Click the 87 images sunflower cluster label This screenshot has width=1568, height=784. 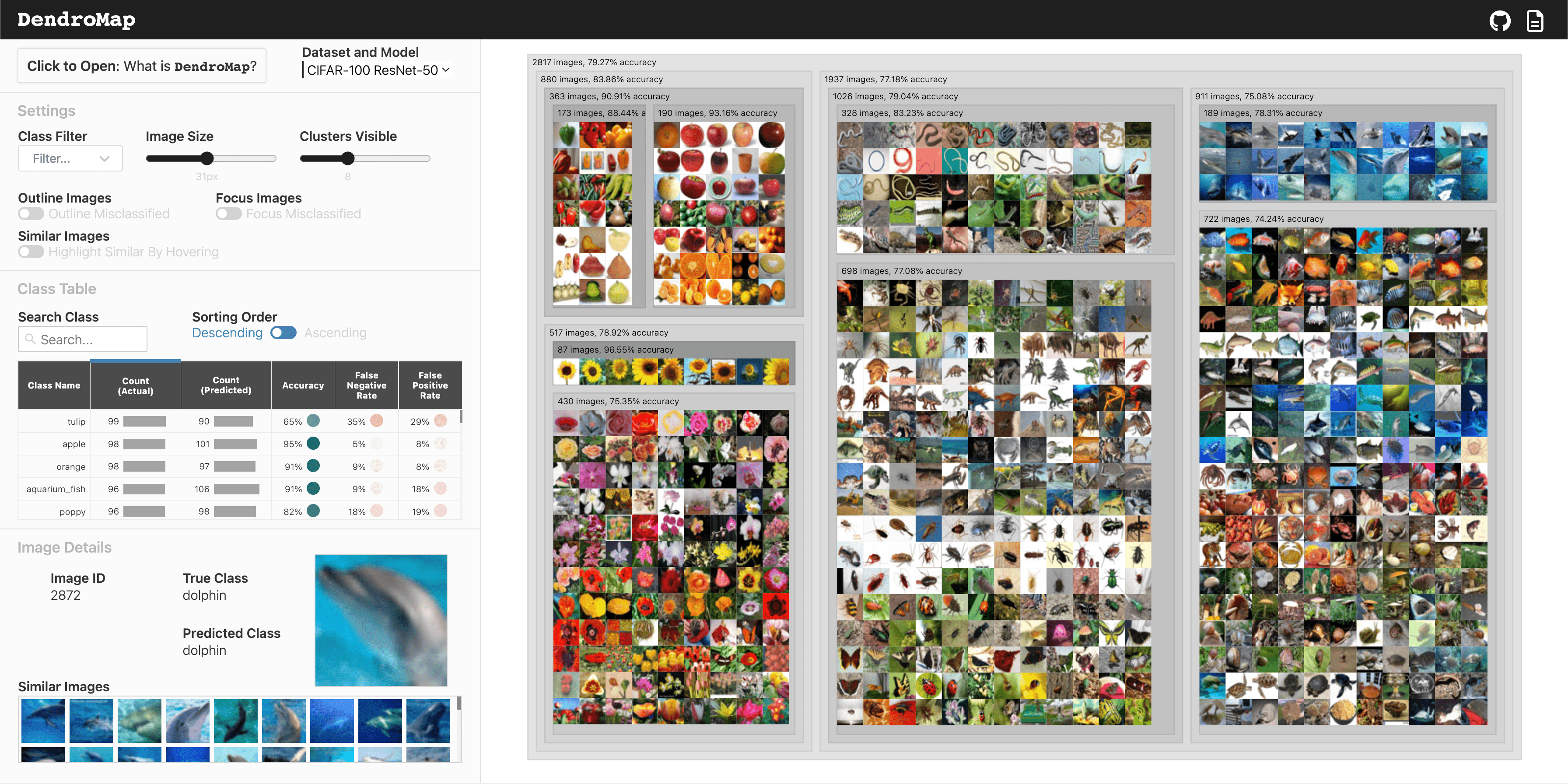(615, 350)
